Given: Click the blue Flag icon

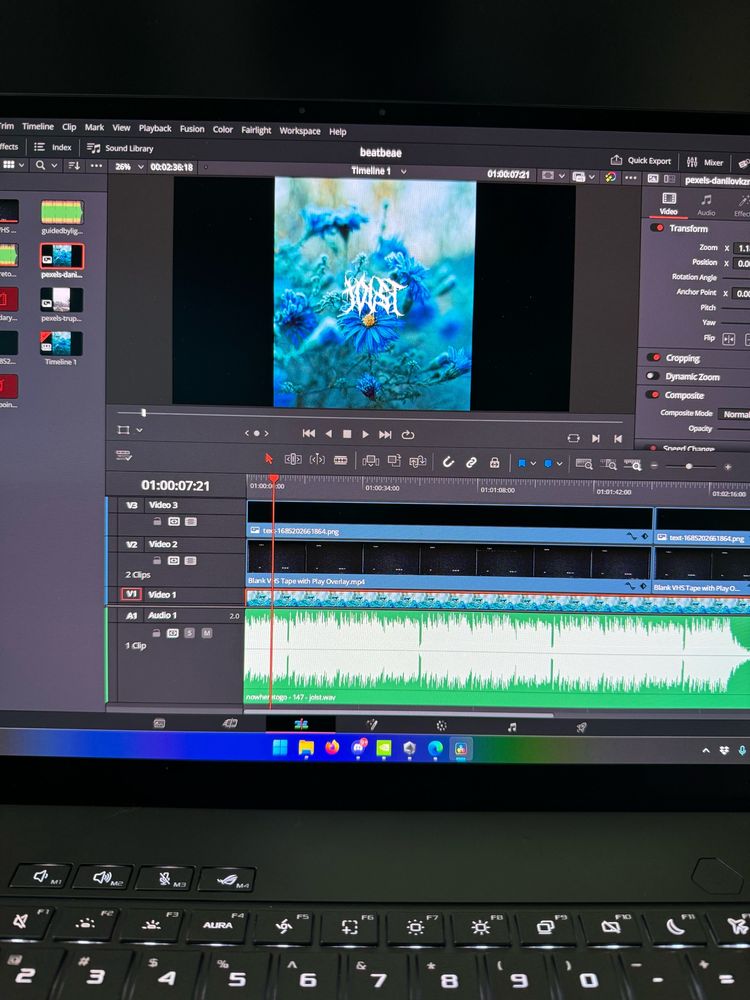Looking at the screenshot, I should (522, 463).
